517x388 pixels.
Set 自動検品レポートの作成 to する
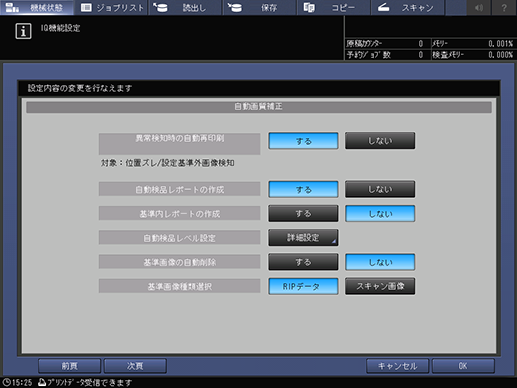[x=303, y=189]
